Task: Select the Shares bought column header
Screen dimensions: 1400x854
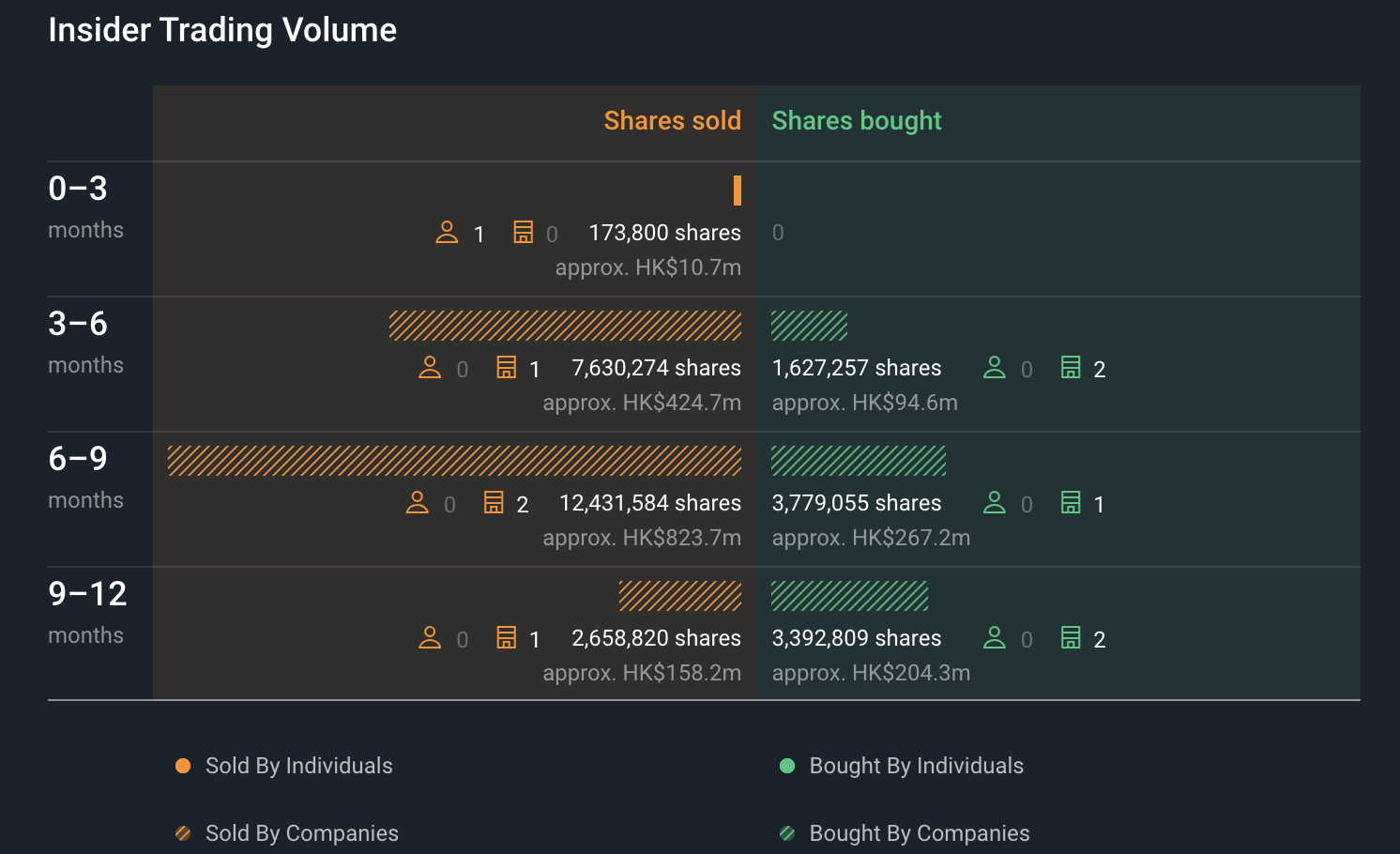Action: coord(856,121)
